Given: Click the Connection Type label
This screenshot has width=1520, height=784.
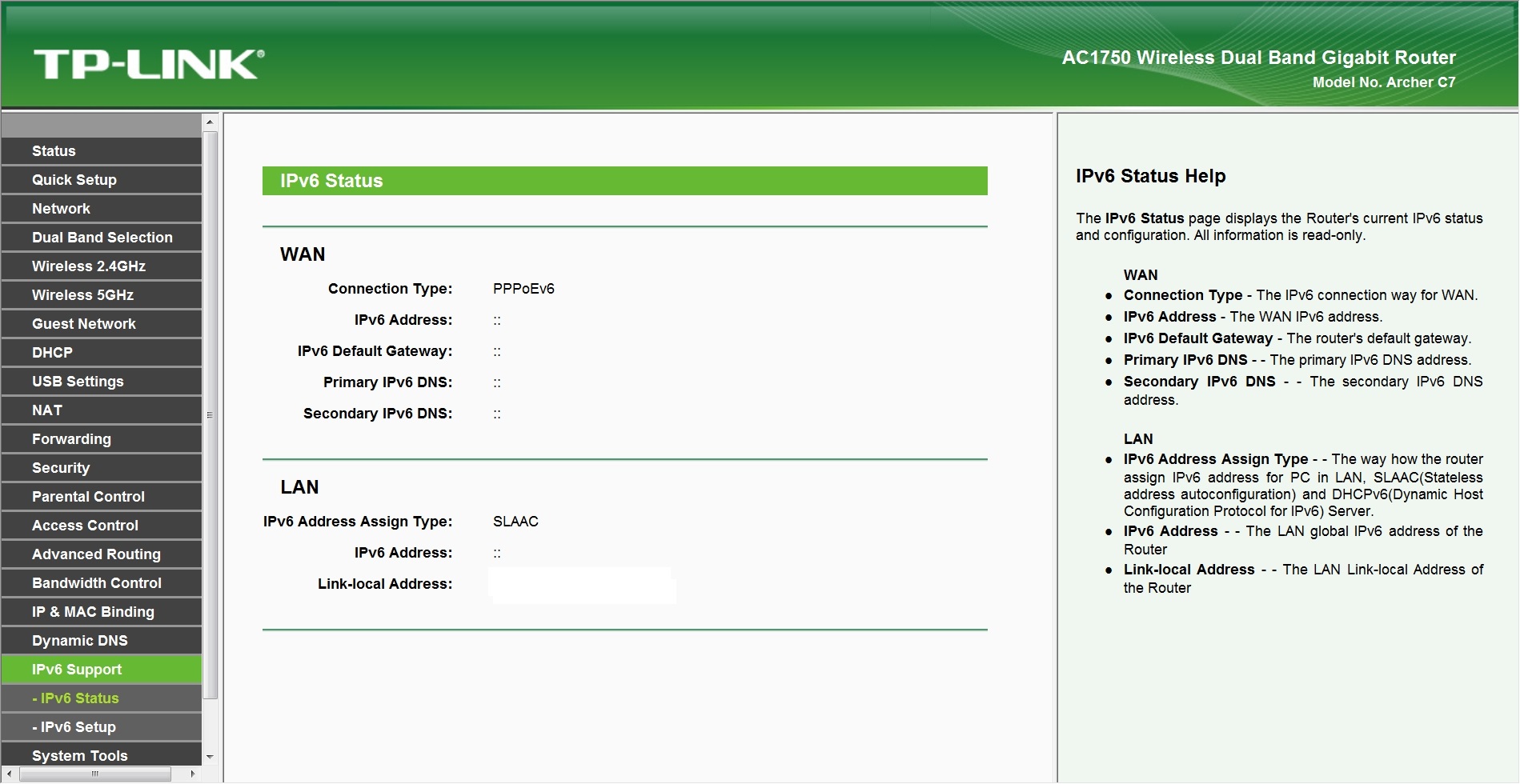Looking at the screenshot, I should [x=391, y=289].
